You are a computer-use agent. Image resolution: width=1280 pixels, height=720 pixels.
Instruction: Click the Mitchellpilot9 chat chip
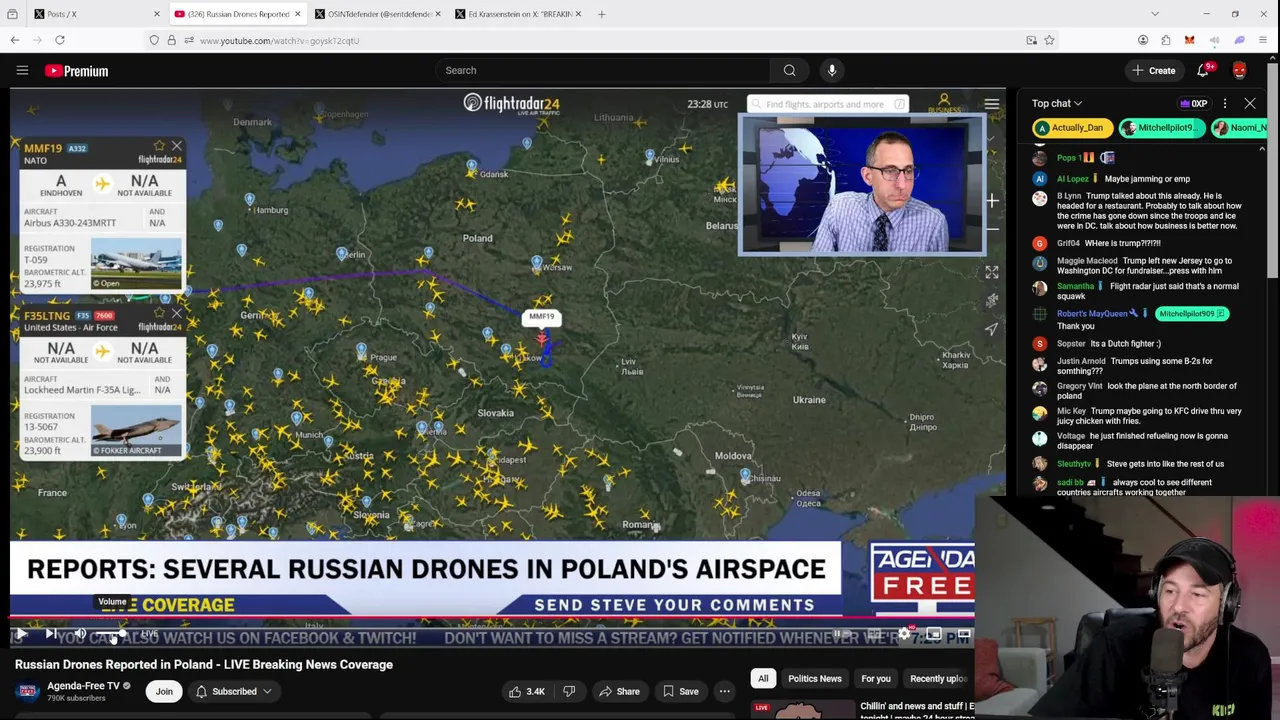pyautogui.click(x=1160, y=128)
